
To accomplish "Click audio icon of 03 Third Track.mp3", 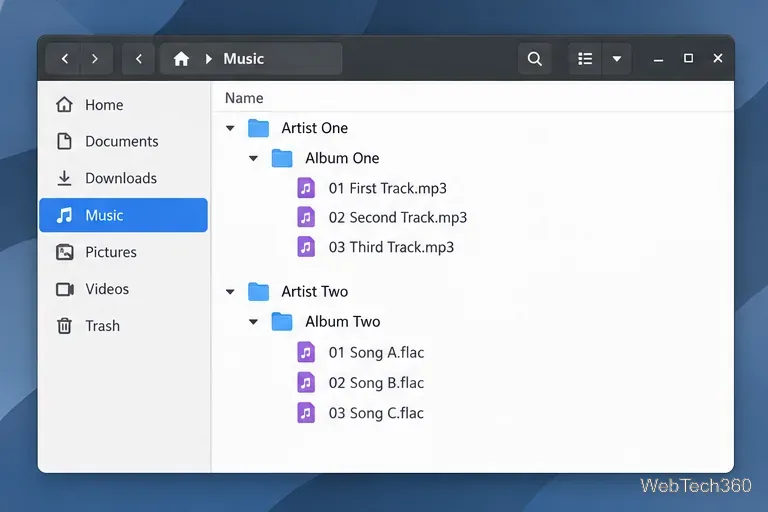I will (x=306, y=247).
